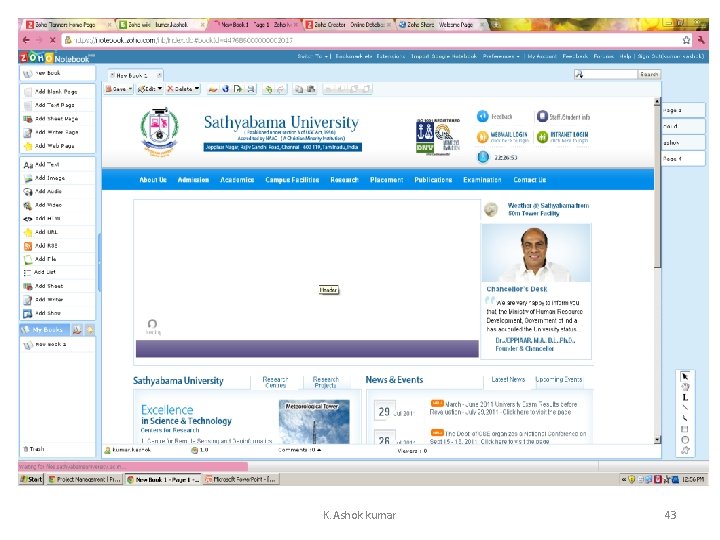Click the browser back arrow

[26, 40]
